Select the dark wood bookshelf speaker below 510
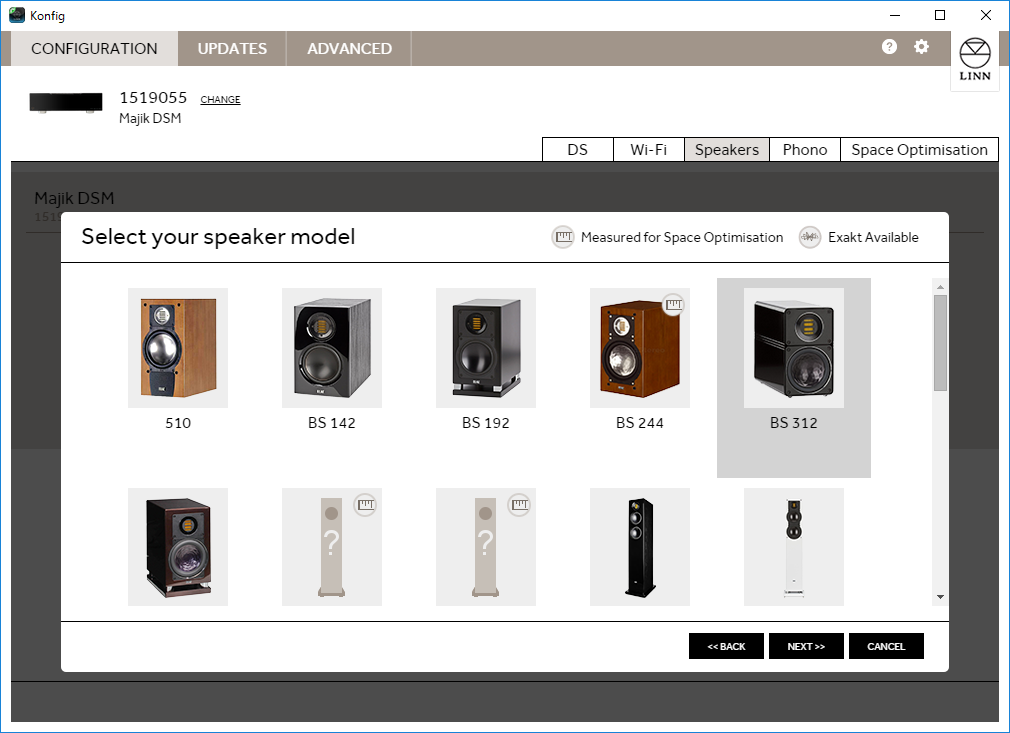The image size is (1010, 733). coord(178,547)
